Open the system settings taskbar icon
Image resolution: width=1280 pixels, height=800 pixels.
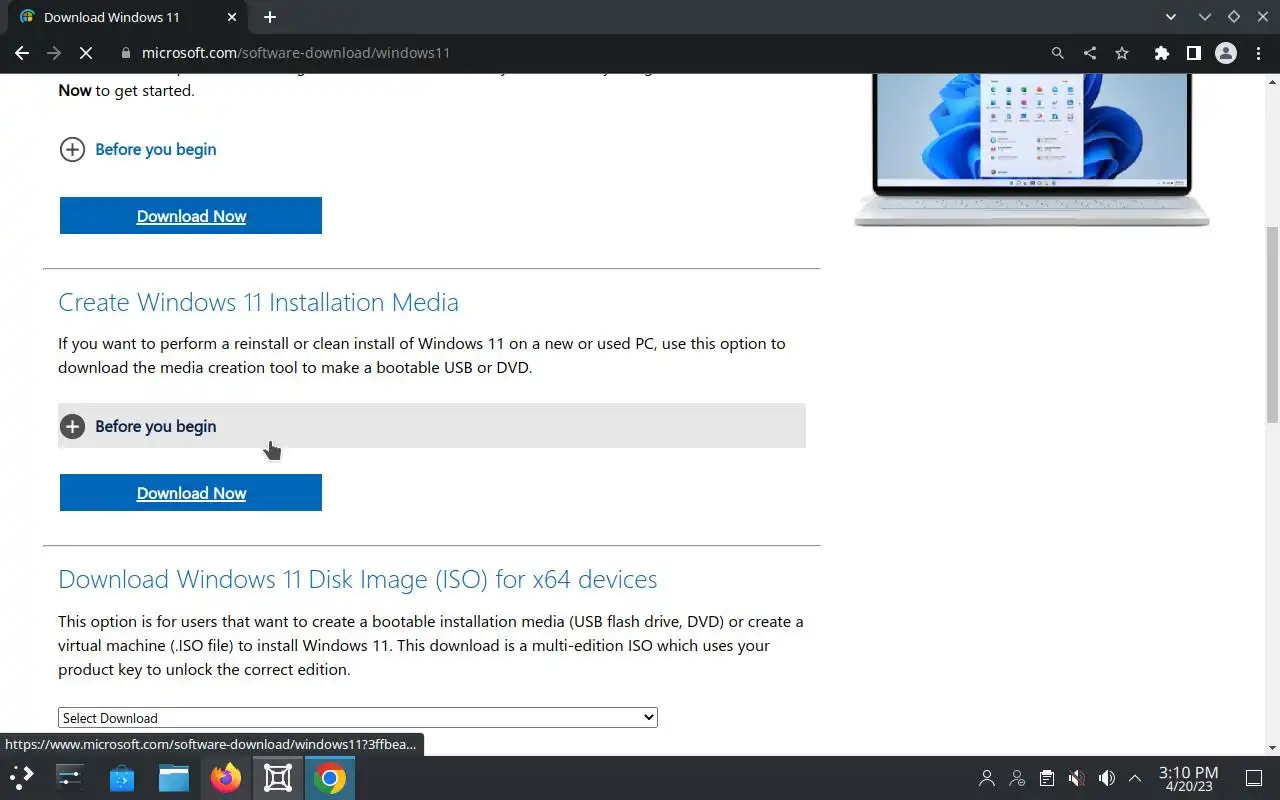point(70,778)
